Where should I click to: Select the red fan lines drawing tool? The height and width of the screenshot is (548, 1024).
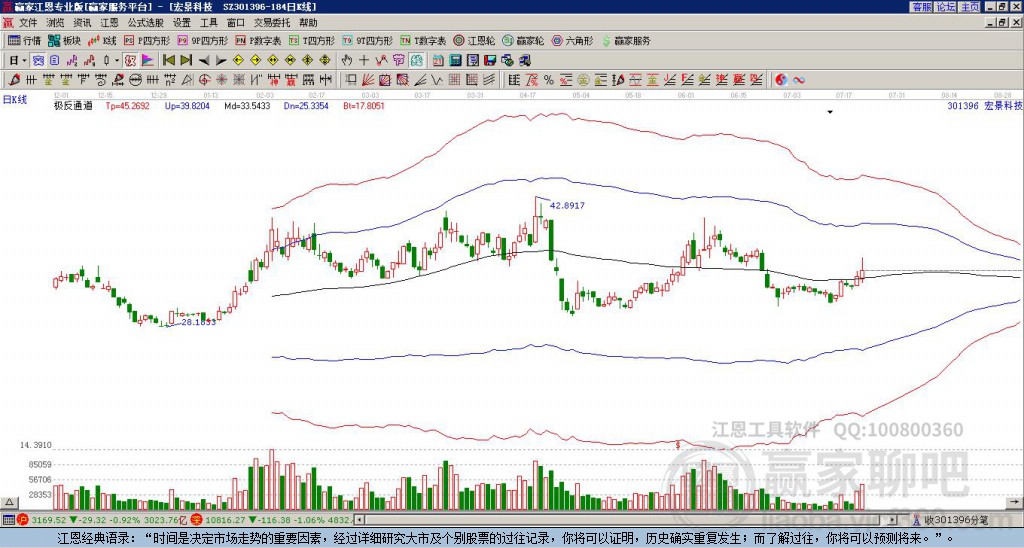coord(368,80)
